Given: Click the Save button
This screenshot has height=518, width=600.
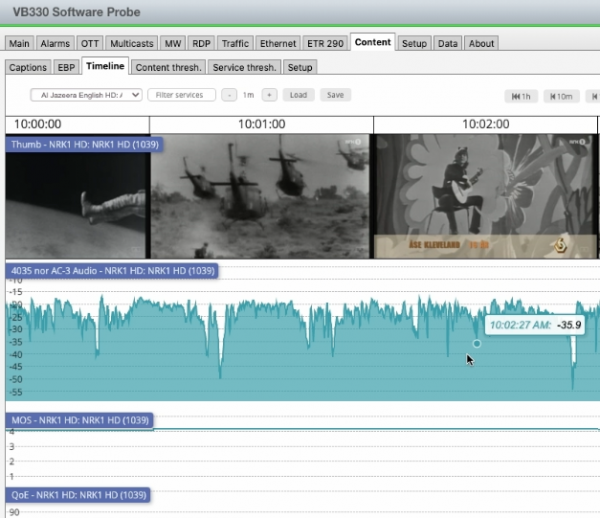Looking at the screenshot, I should point(334,95).
